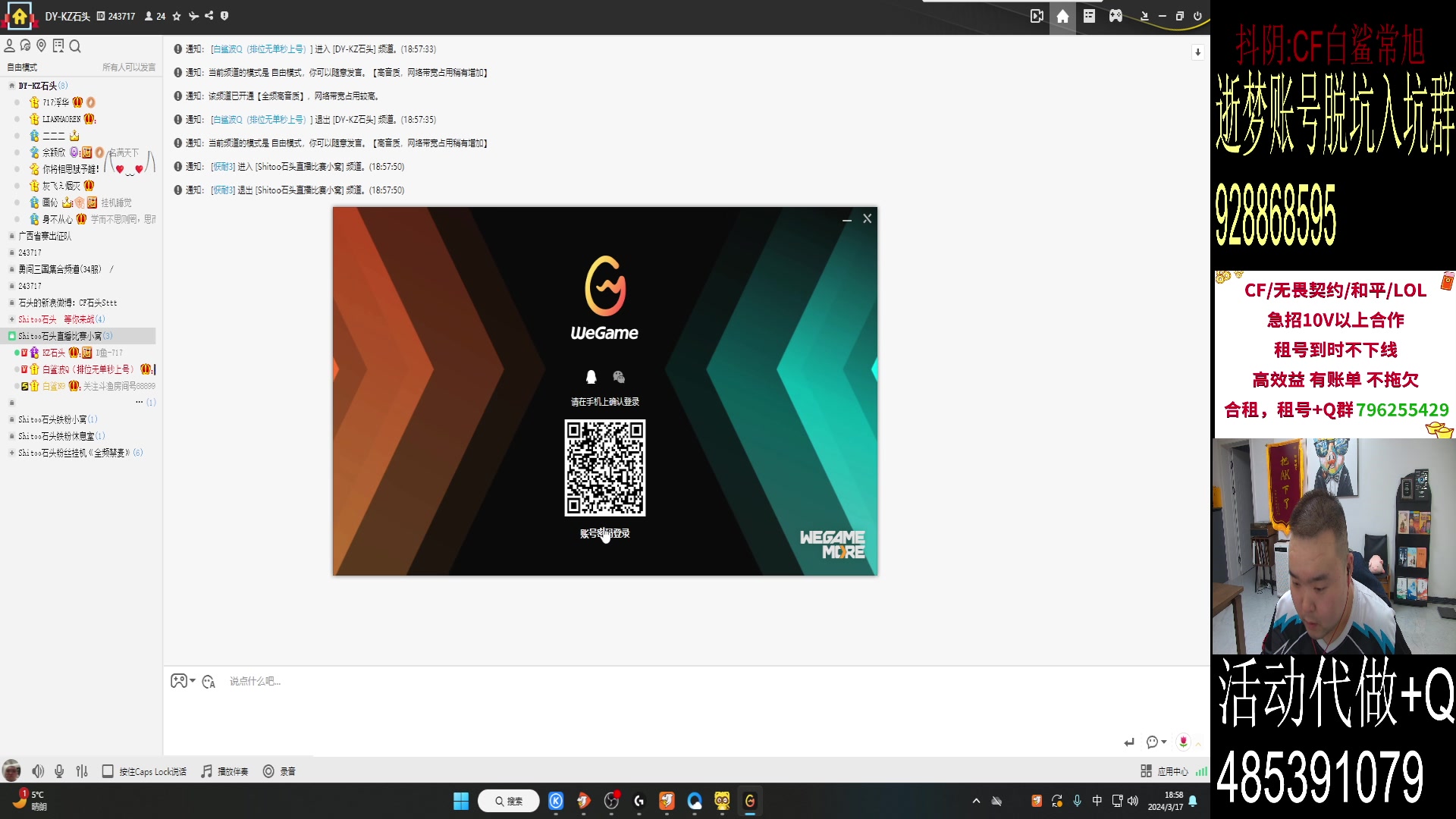Click the 账号密码登录 login link
Viewport: 1456px width, 819px height.
[605, 533]
